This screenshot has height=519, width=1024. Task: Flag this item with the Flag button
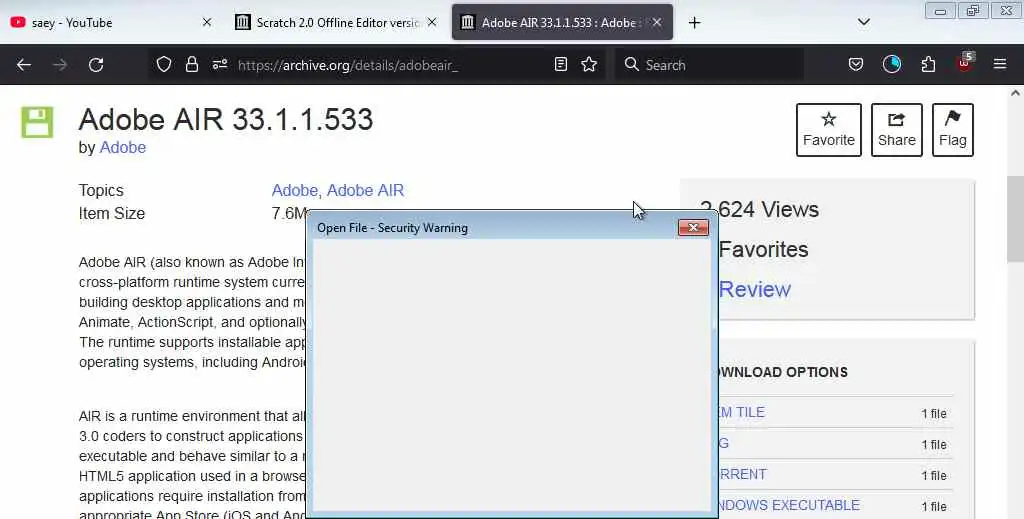coord(953,130)
